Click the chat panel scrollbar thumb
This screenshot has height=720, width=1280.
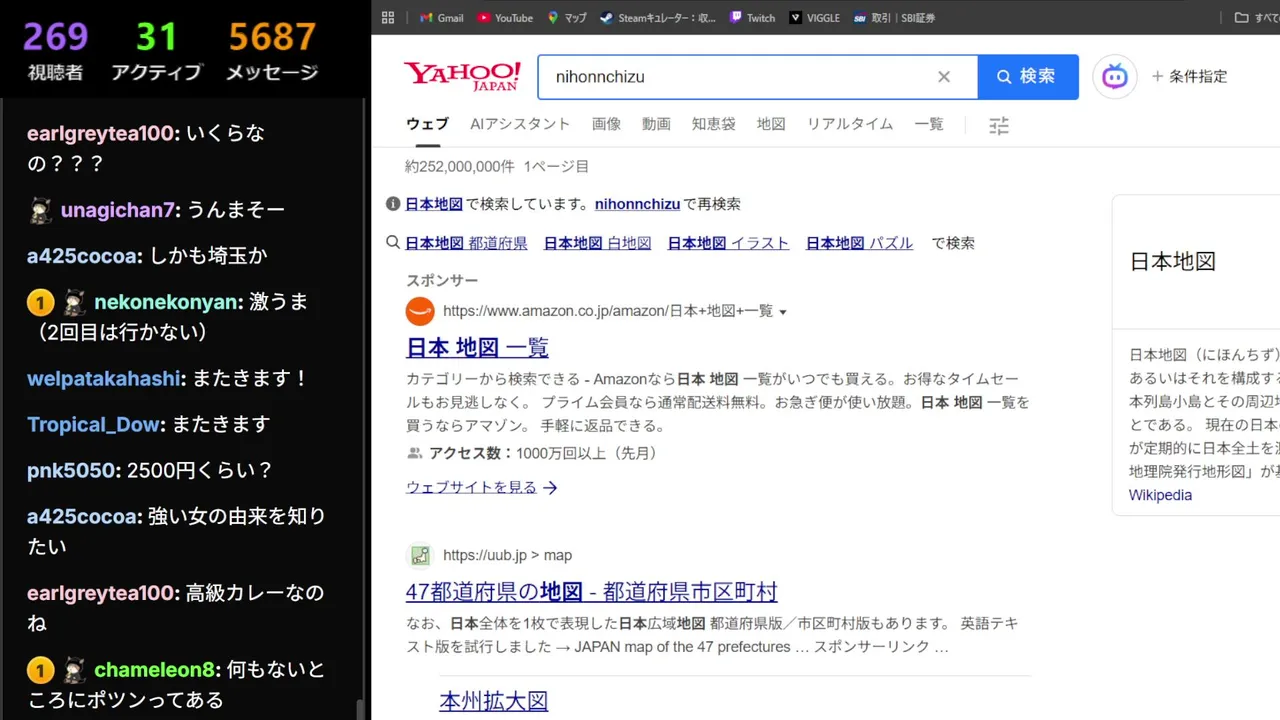361,709
